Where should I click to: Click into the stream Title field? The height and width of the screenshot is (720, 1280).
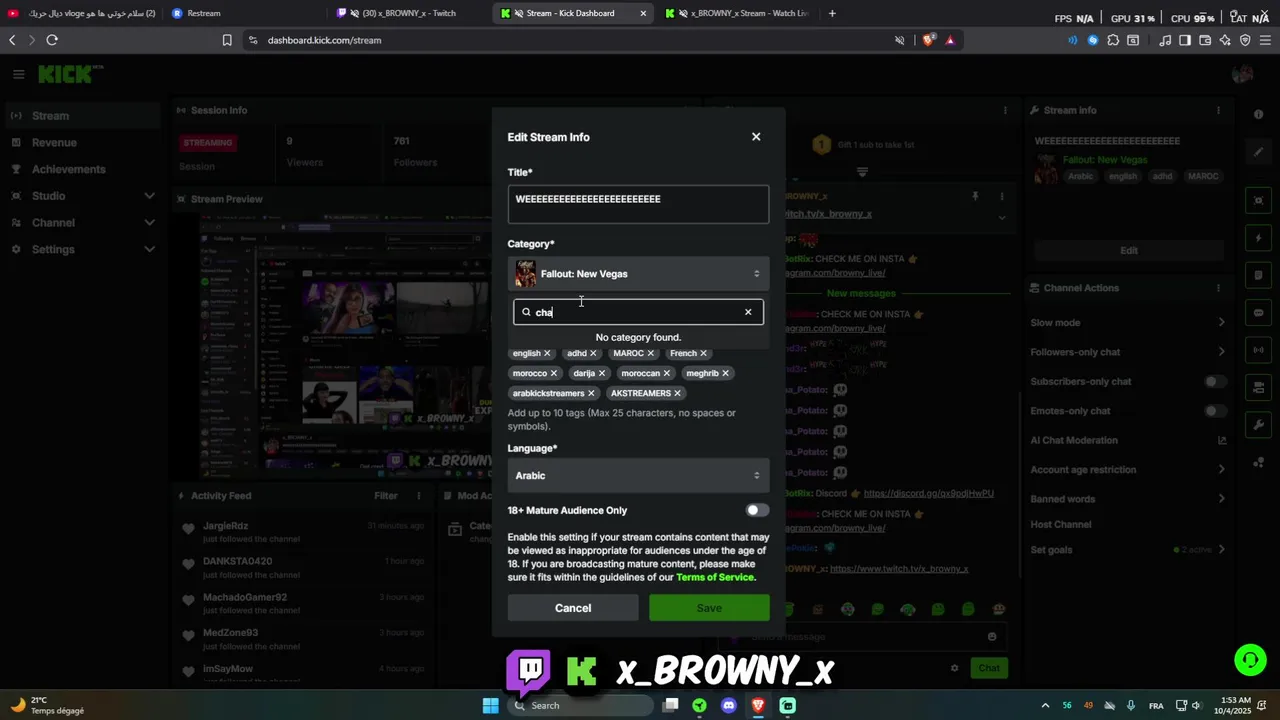point(638,204)
